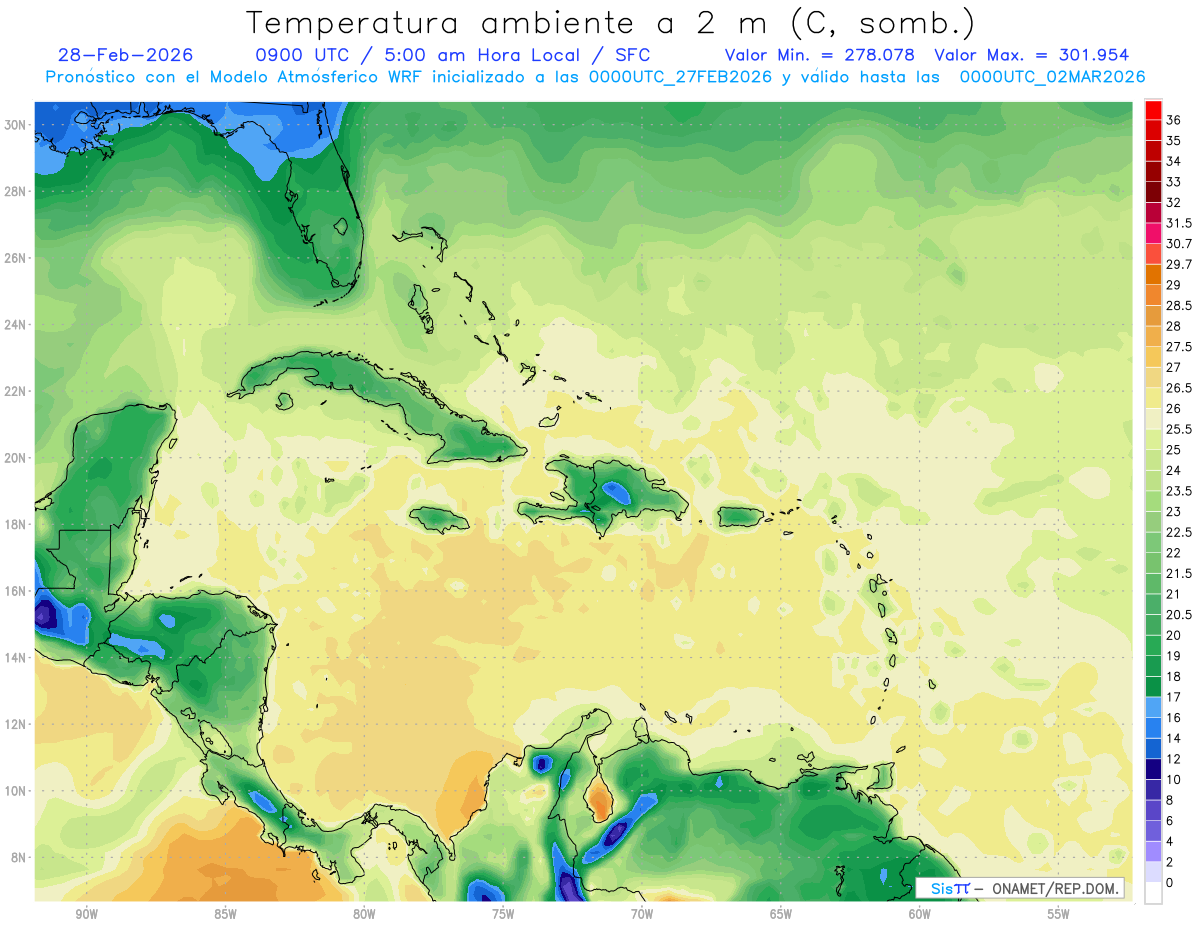
Task: Click the title 'Temperatura ambiente a 2 m'
Action: pos(511,23)
